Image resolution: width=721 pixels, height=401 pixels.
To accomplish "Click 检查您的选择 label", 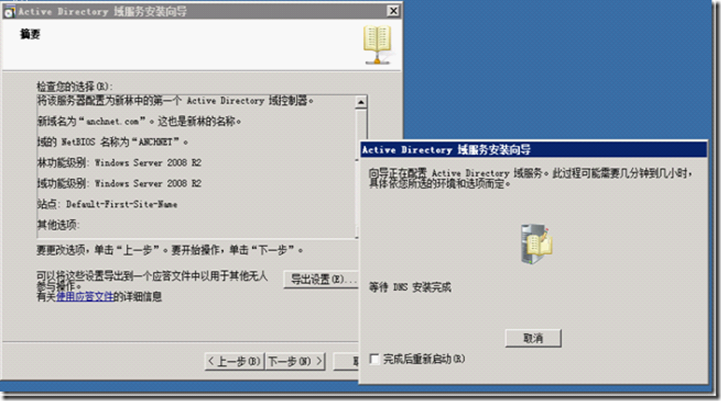I will click(x=74, y=86).
